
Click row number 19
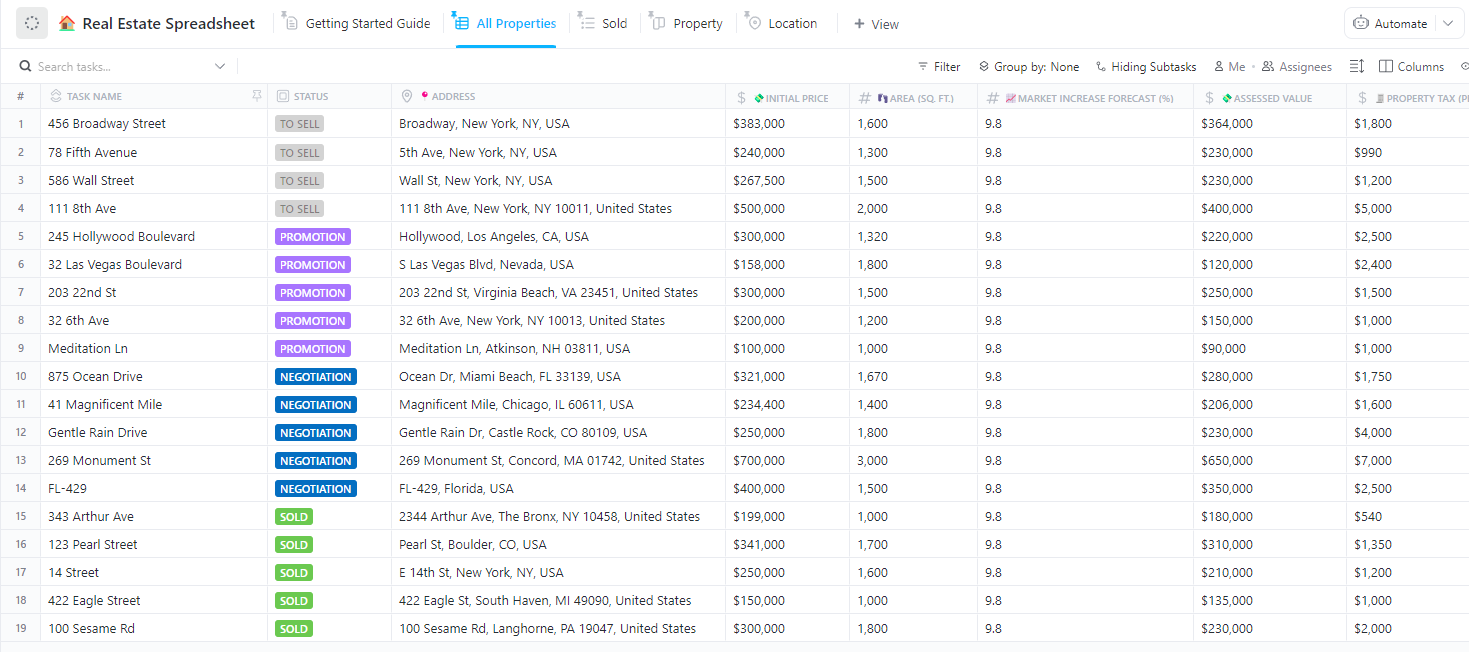20,629
